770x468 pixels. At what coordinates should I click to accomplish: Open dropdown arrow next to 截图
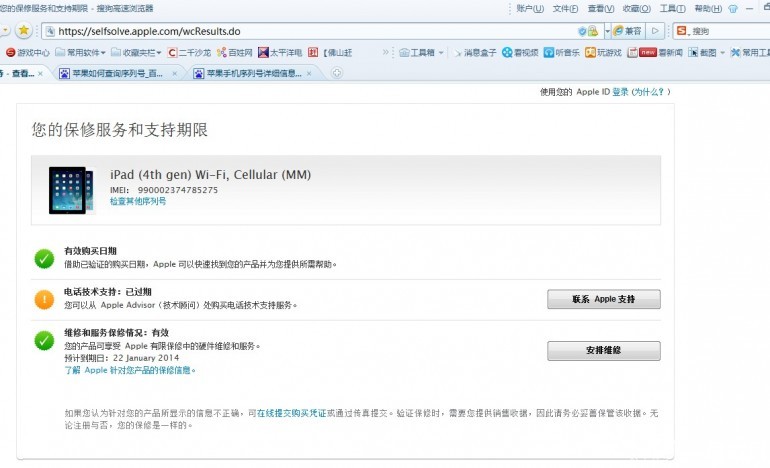pyautogui.click(x=722, y=53)
